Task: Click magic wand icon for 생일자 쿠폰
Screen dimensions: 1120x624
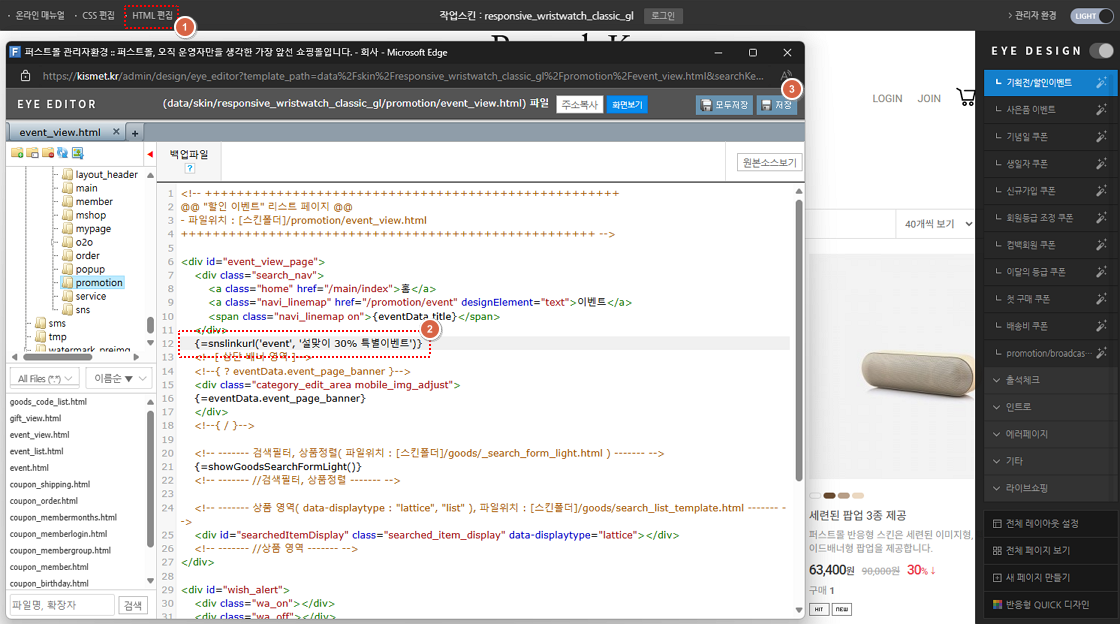Action: 1101,164
